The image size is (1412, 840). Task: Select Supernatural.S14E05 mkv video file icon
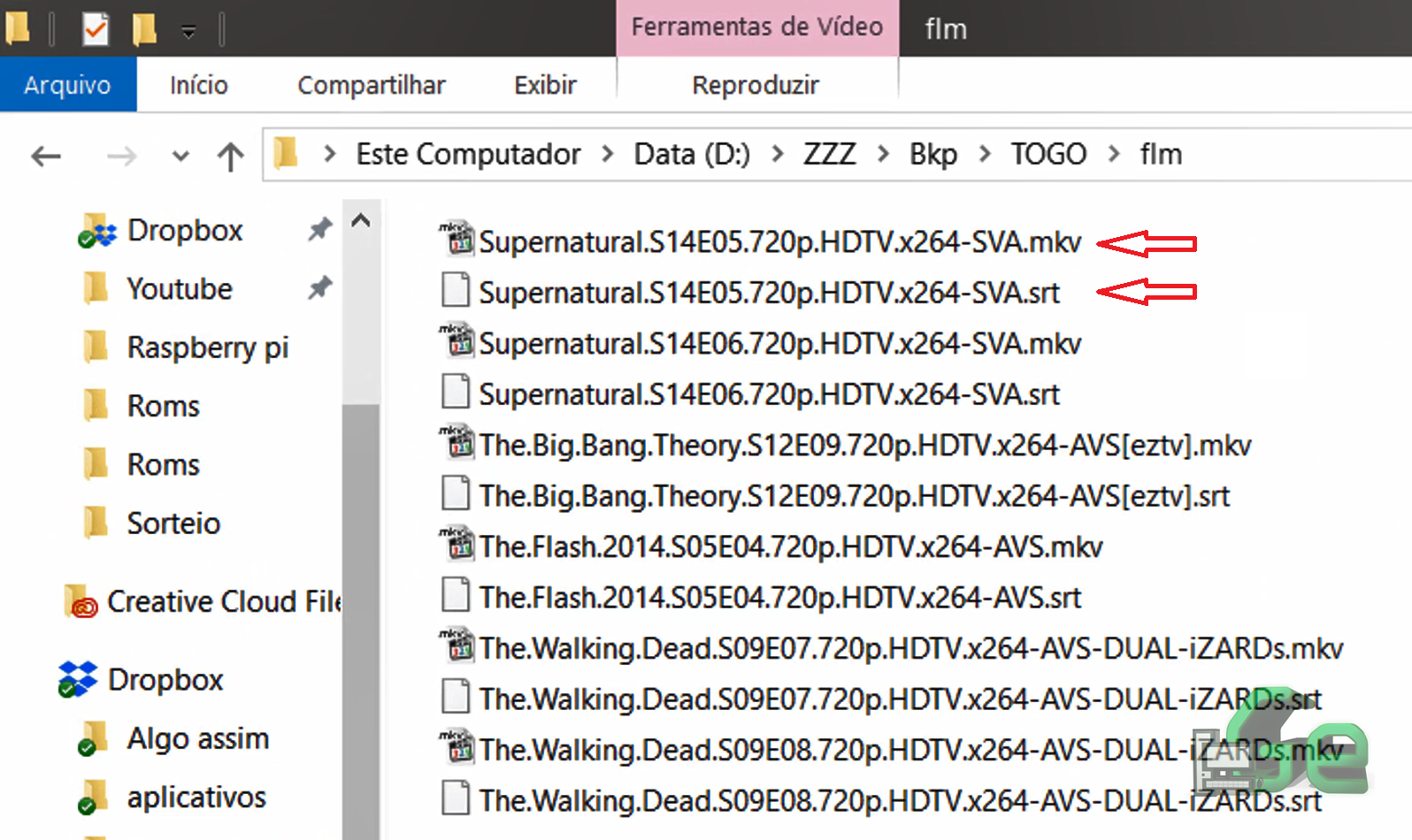click(457, 239)
